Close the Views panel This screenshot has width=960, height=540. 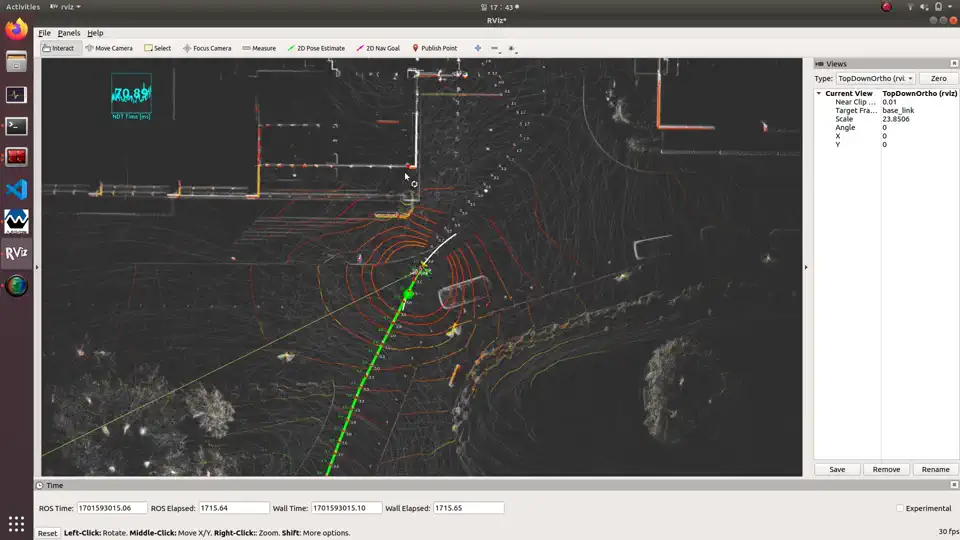954,64
